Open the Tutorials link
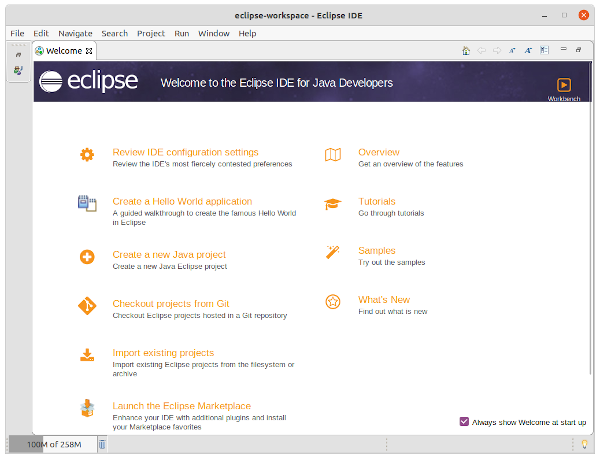This screenshot has height=459, width=600. (x=377, y=201)
